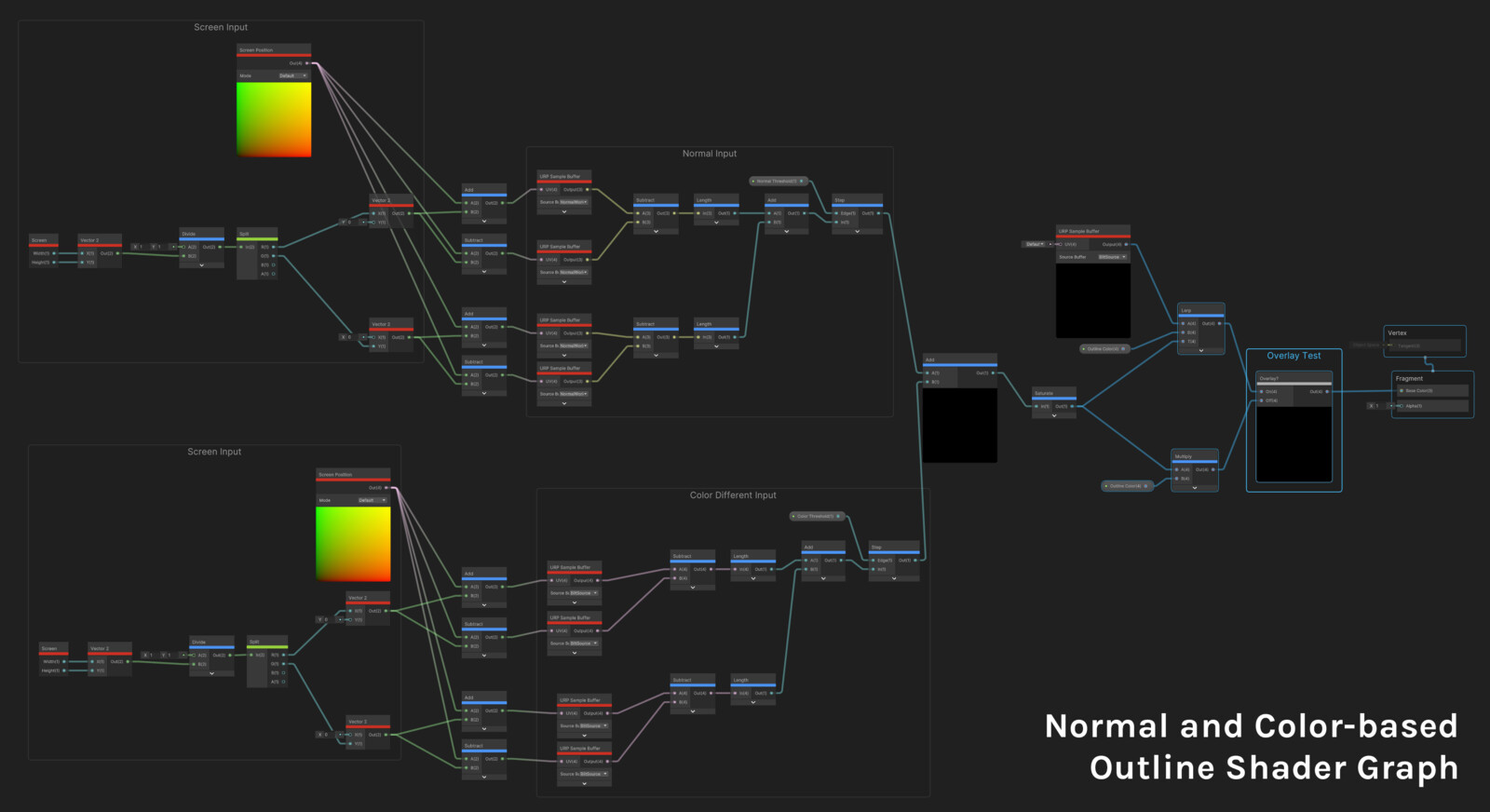This screenshot has height=812, width=1490.
Task: Click R(1) port of top Split node
Action: tap(274, 247)
